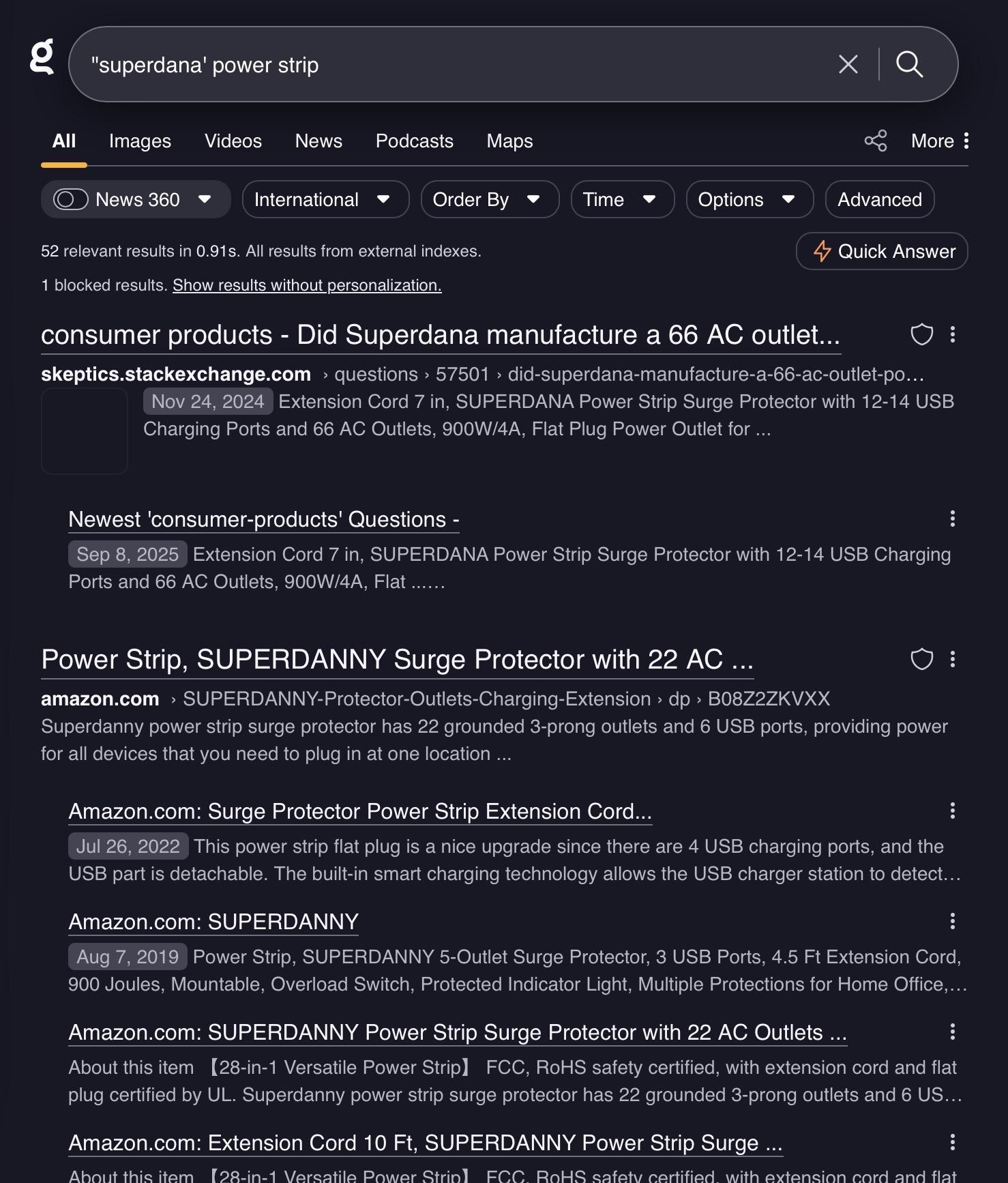Viewport: 1008px width, 1183px height.
Task: Open the Options dropdown
Action: [x=749, y=199]
